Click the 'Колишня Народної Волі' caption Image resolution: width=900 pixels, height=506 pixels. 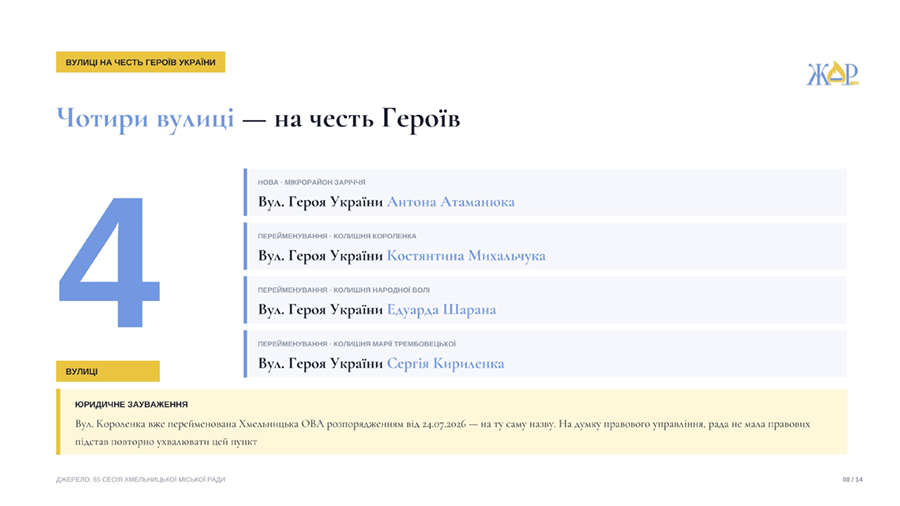382,290
